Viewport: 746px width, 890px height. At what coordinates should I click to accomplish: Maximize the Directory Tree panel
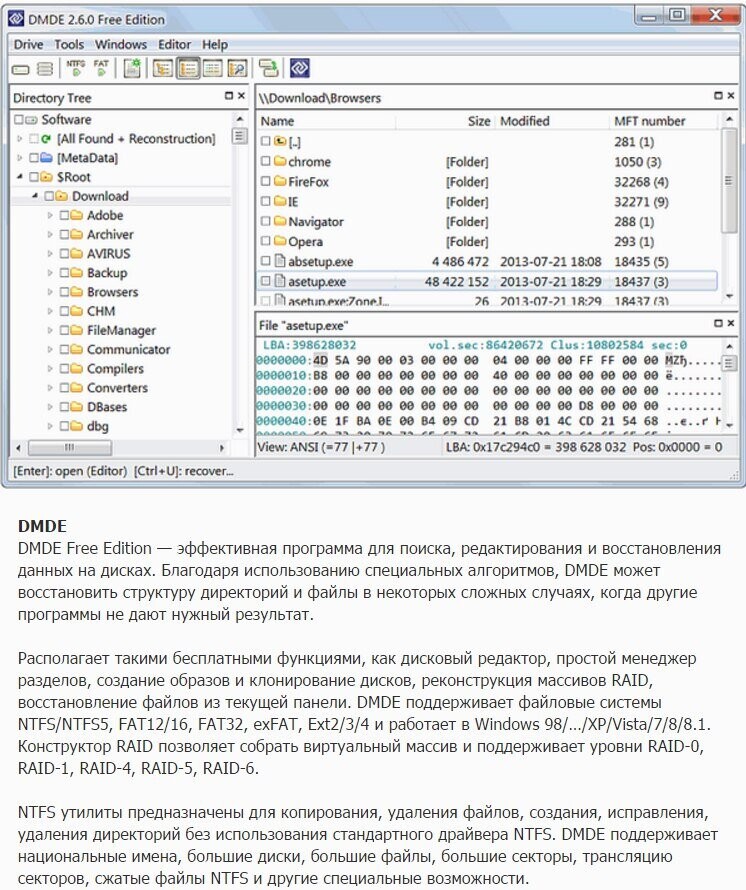pyautogui.click(x=229, y=96)
